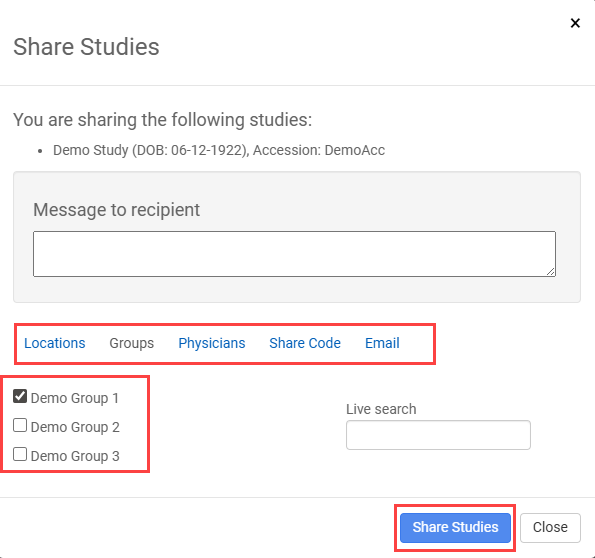
Task: Click the Live search label
Action: (x=381, y=409)
